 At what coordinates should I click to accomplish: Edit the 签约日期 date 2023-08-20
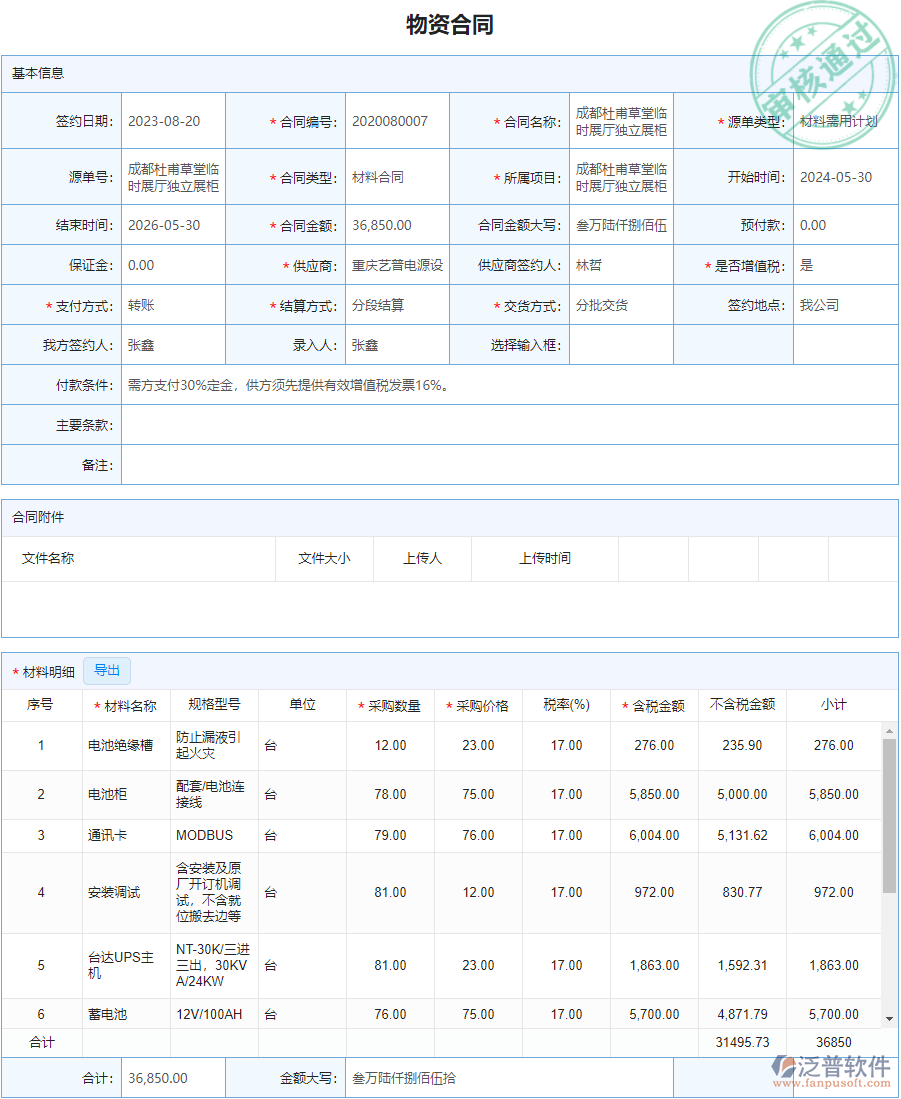click(172, 120)
